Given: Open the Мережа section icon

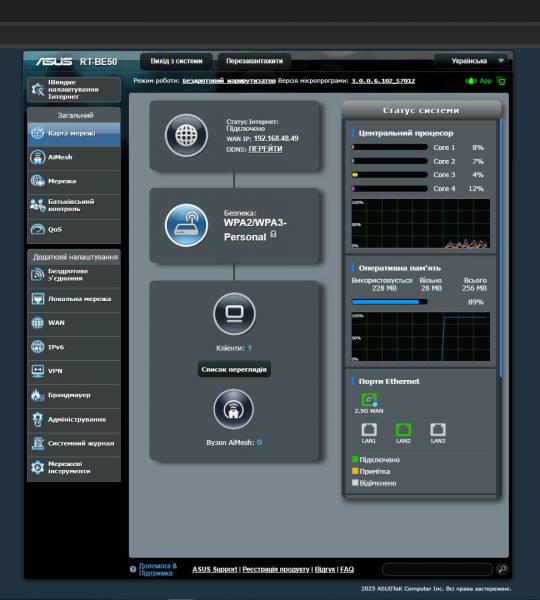Looking at the screenshot, I should (x=38, y=181).
